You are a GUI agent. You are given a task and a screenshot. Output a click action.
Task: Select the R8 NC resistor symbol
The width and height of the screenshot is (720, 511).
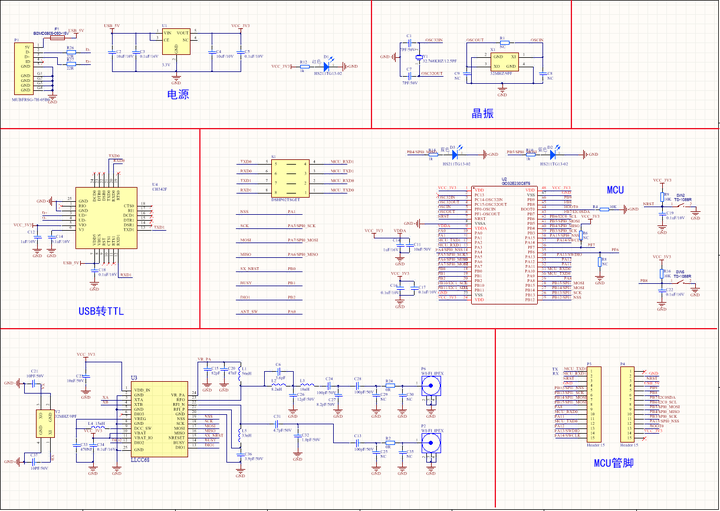click(599, 262)
